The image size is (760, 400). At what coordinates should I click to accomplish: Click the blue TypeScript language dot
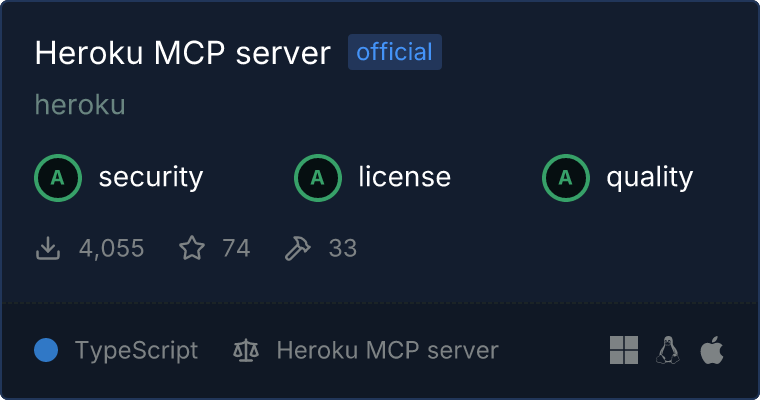tap(46, 350)
